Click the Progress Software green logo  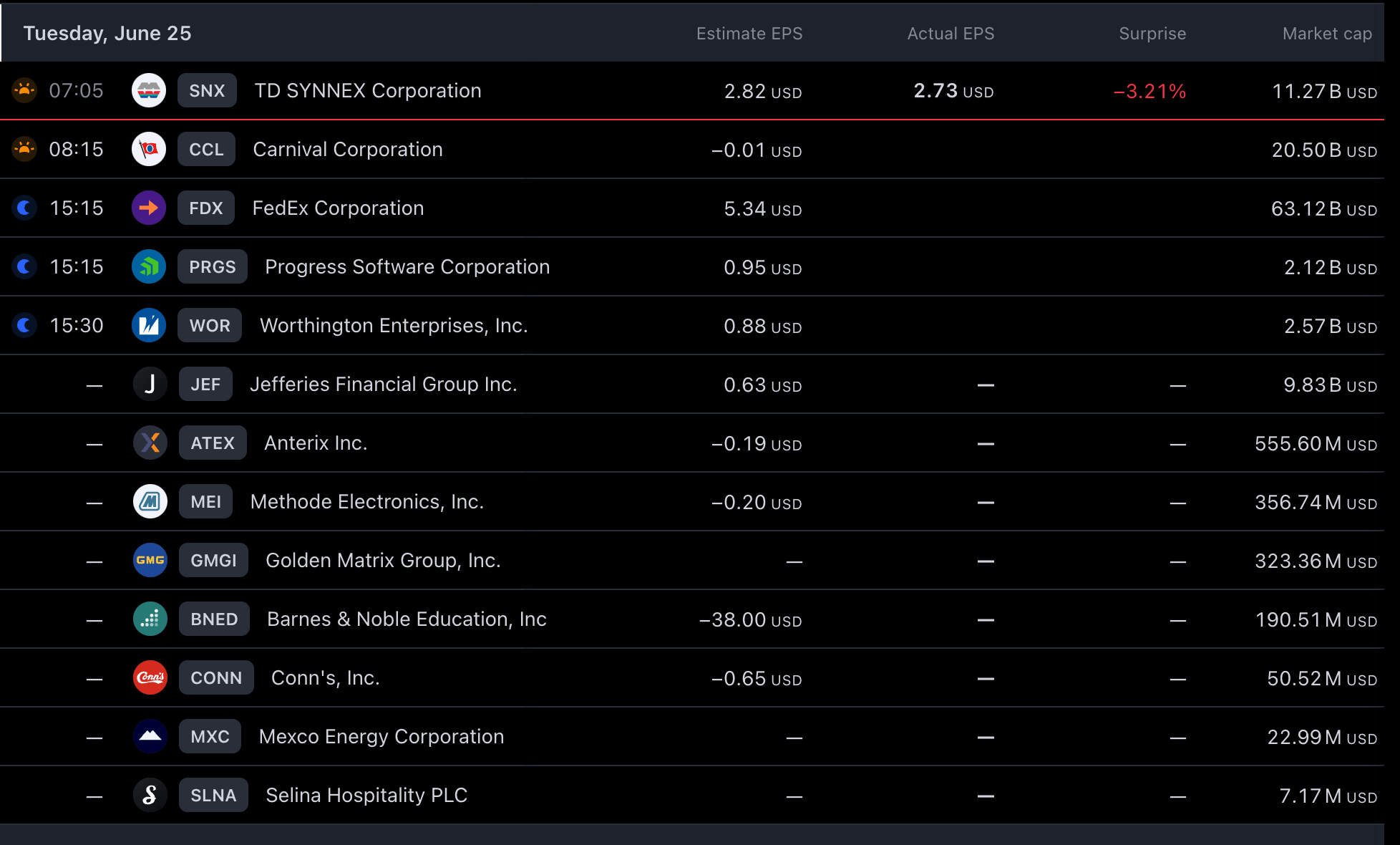pyautogui.click(x=149, y=267)
